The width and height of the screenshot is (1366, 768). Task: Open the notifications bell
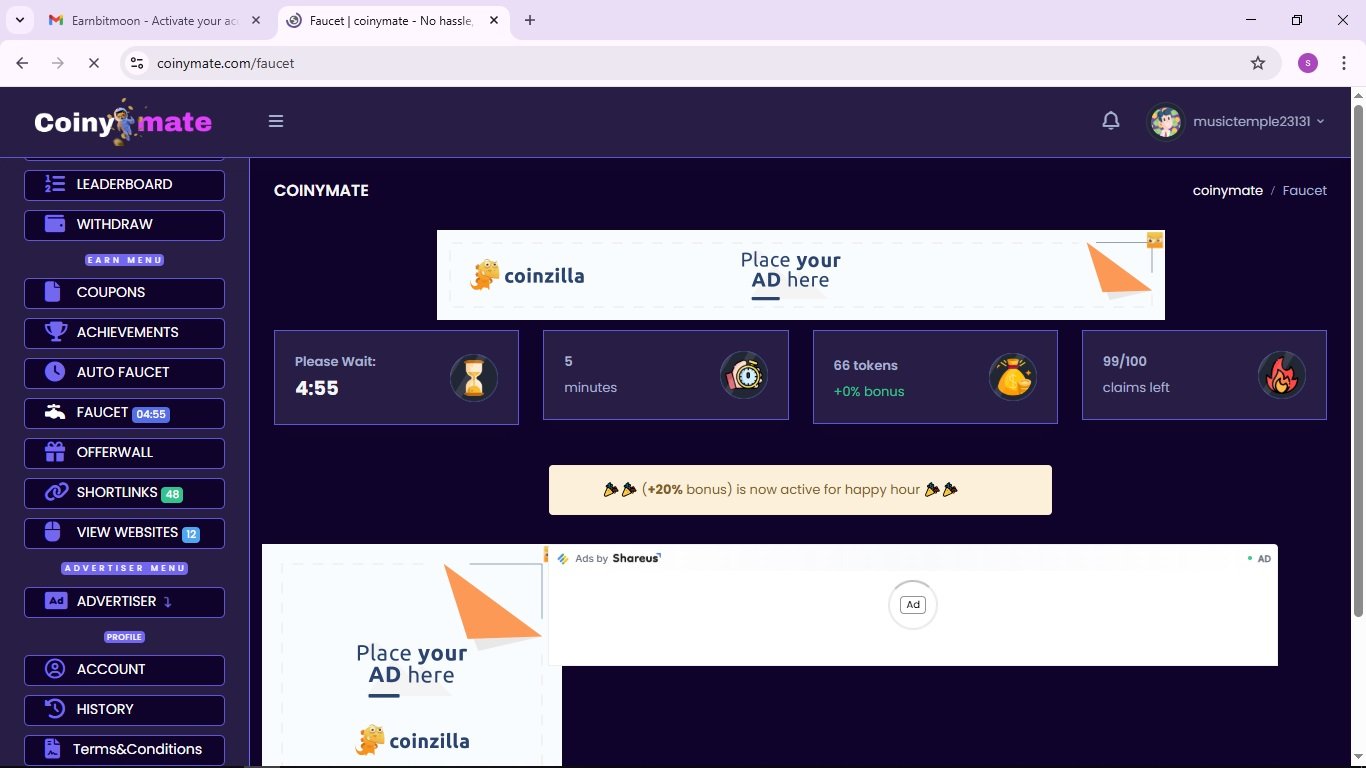[x=1111, y=121]
